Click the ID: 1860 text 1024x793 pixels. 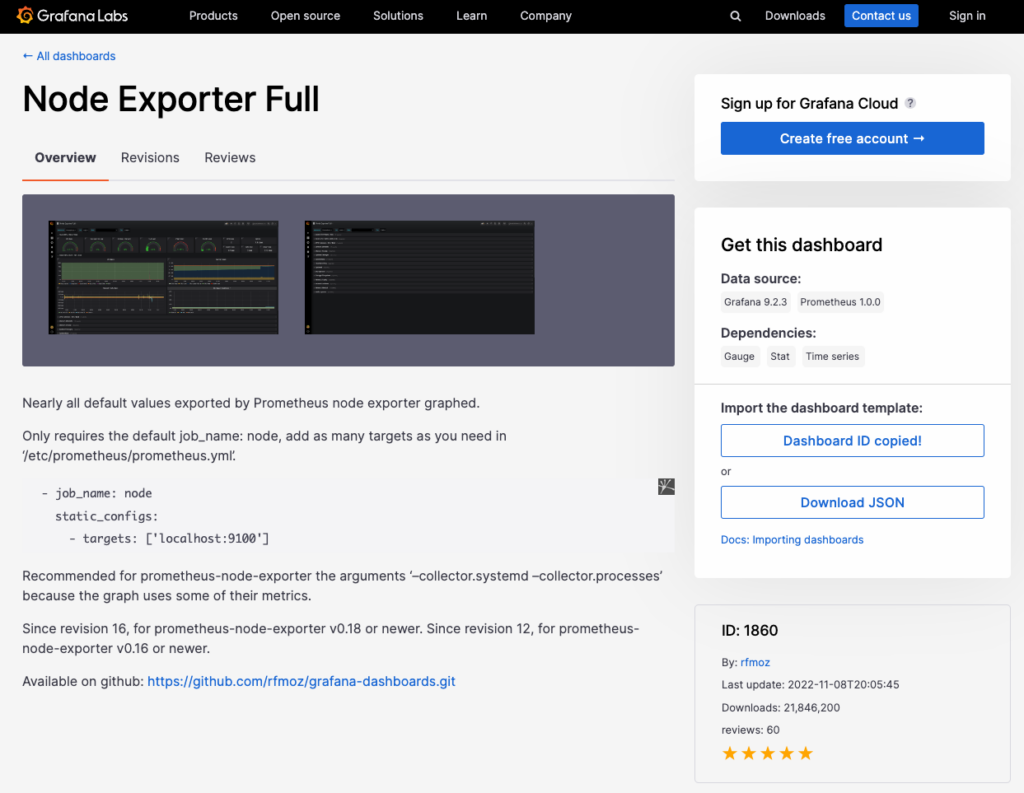point(750,630)
